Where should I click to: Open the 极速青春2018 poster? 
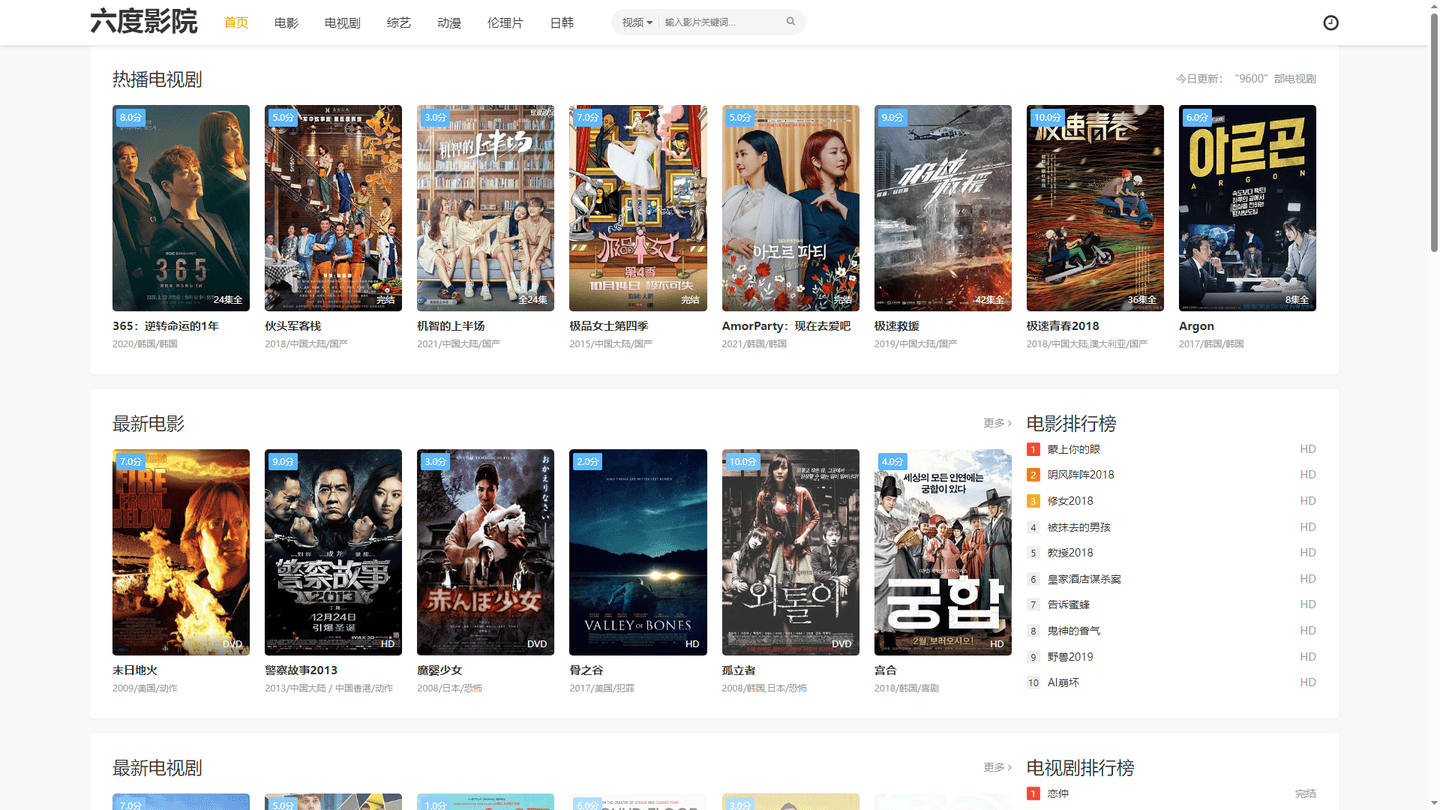click(x=1095, y=208)
